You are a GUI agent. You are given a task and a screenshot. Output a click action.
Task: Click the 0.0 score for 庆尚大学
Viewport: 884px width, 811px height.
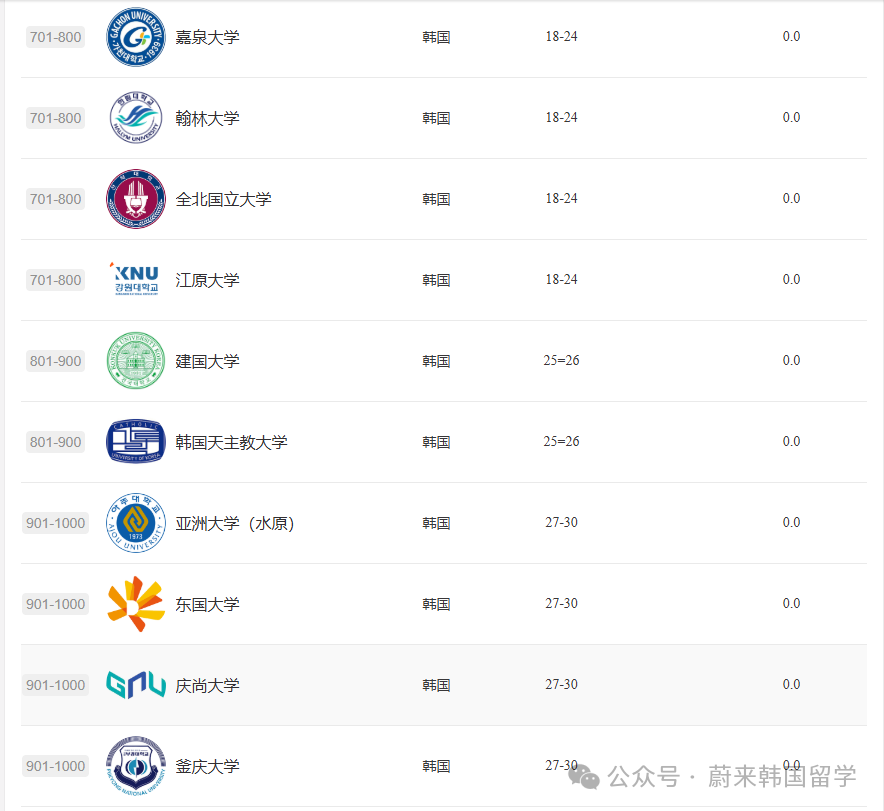tap(792, 685)
